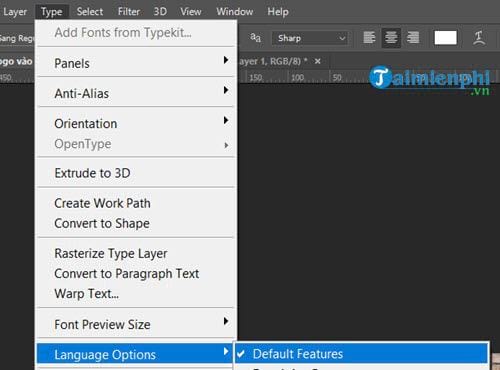
Task: Click the anti-aliasing 'aa' icon
Action: [255, 38]
